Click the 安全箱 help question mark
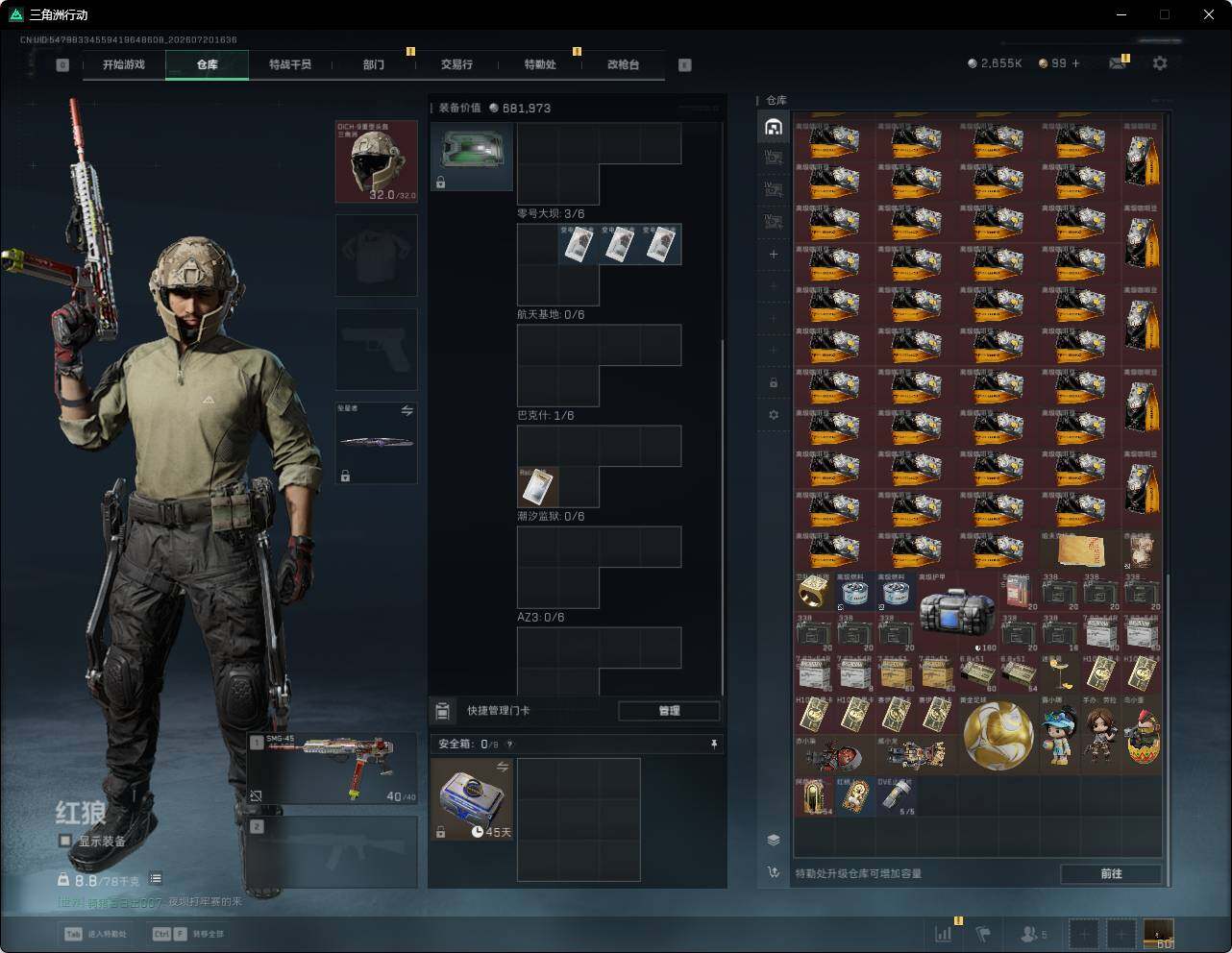 (x=509, y=745)
